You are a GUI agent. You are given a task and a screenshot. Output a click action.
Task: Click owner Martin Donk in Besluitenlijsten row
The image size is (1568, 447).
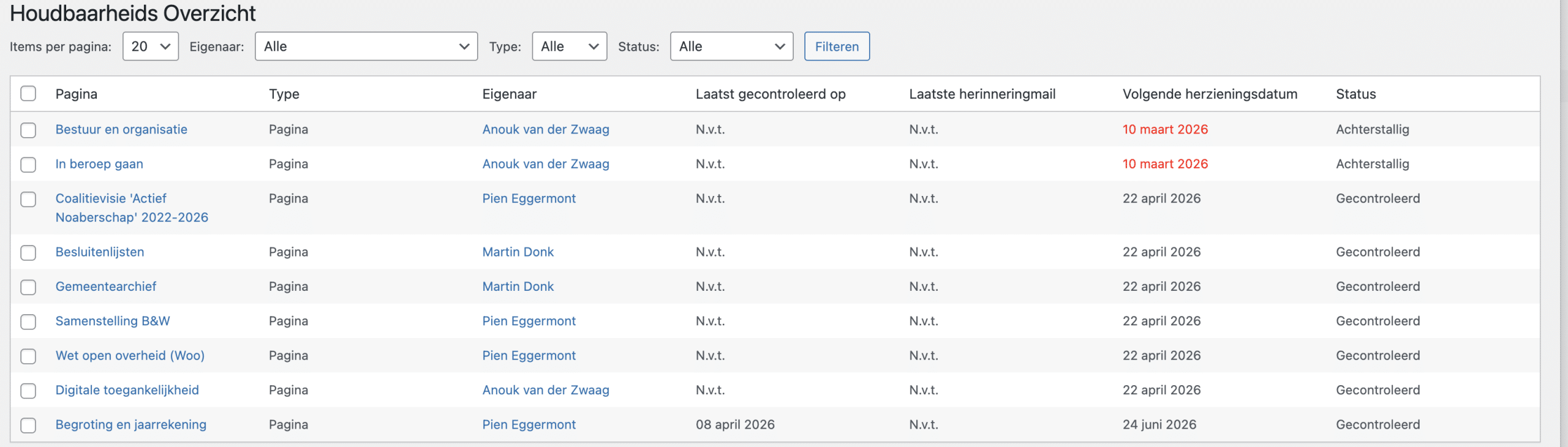[x=518, y=252]
